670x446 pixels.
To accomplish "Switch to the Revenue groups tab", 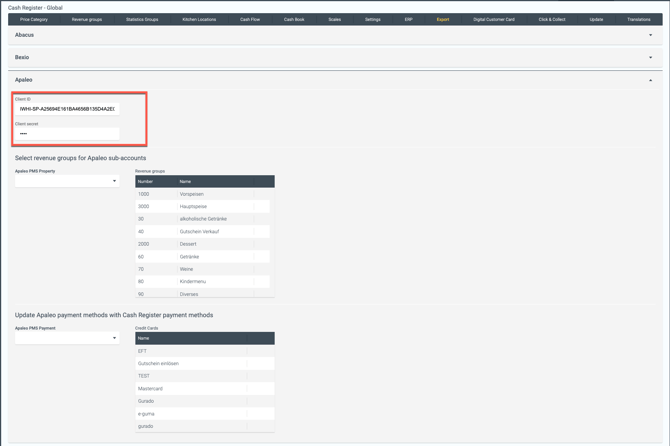I will point(87,19).
